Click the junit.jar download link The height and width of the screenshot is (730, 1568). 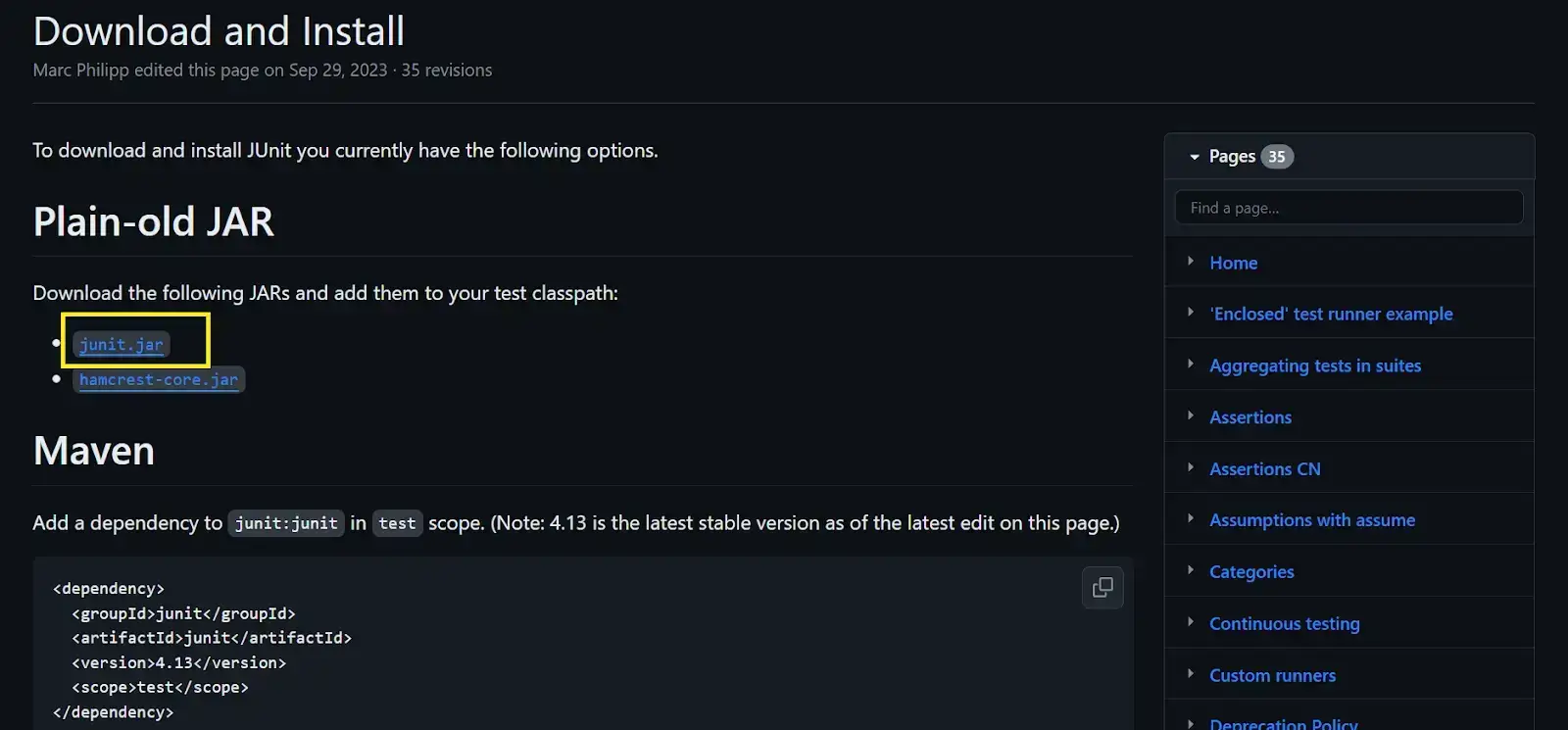122,345
